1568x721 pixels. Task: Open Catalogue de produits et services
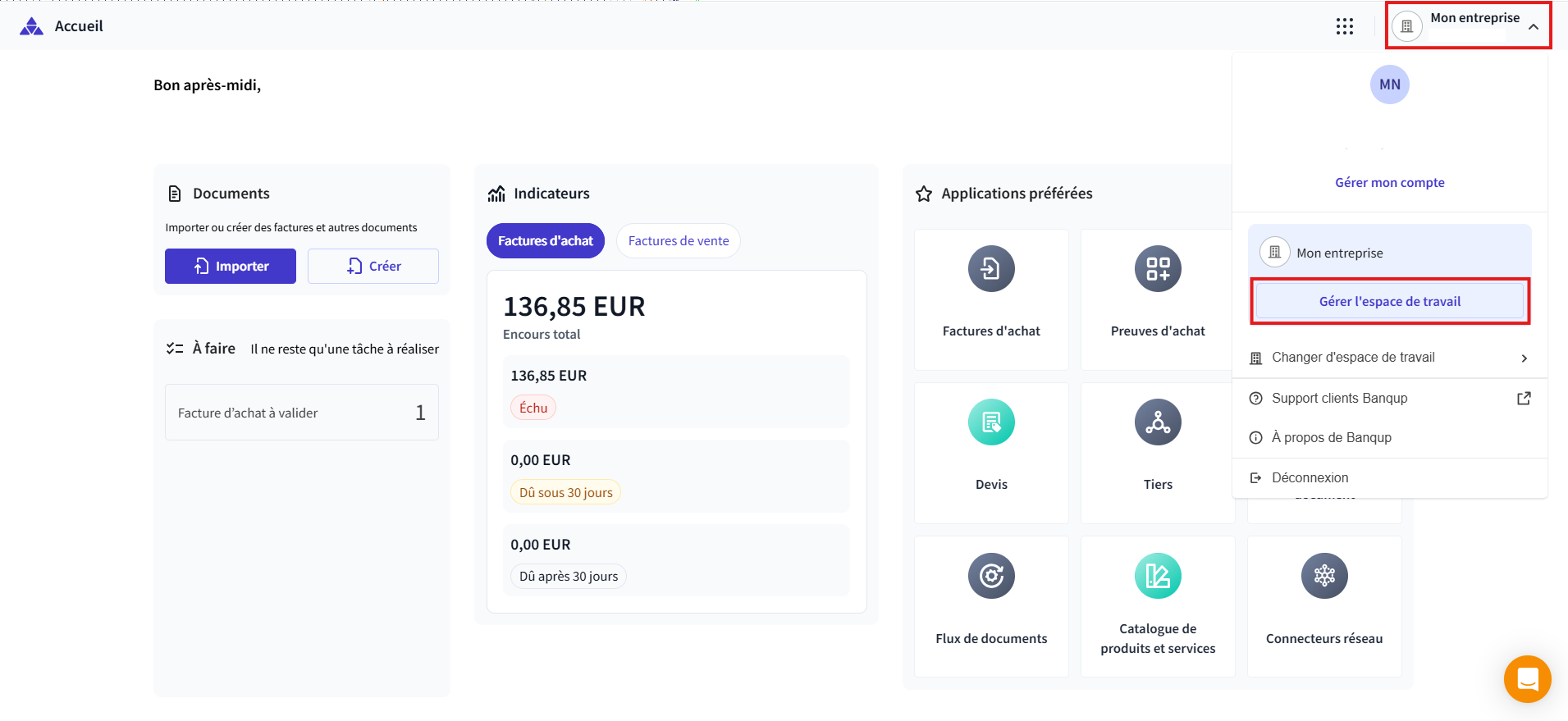click(x=1157, y=605)
